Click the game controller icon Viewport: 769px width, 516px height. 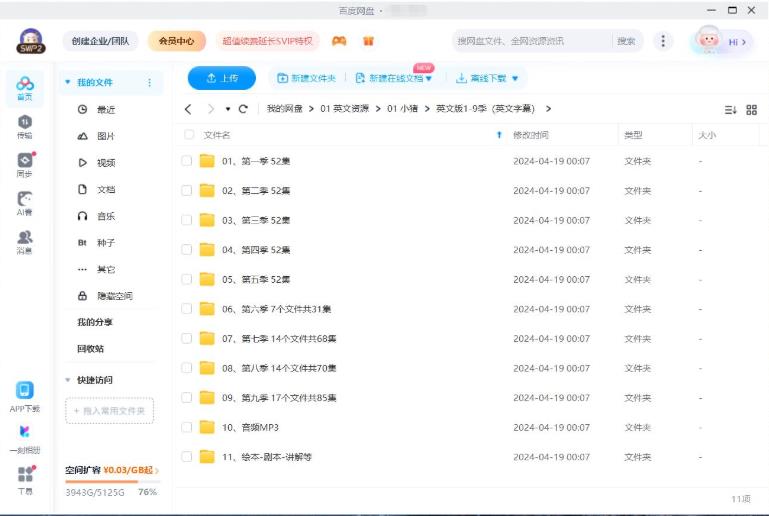tap(339, 41)
